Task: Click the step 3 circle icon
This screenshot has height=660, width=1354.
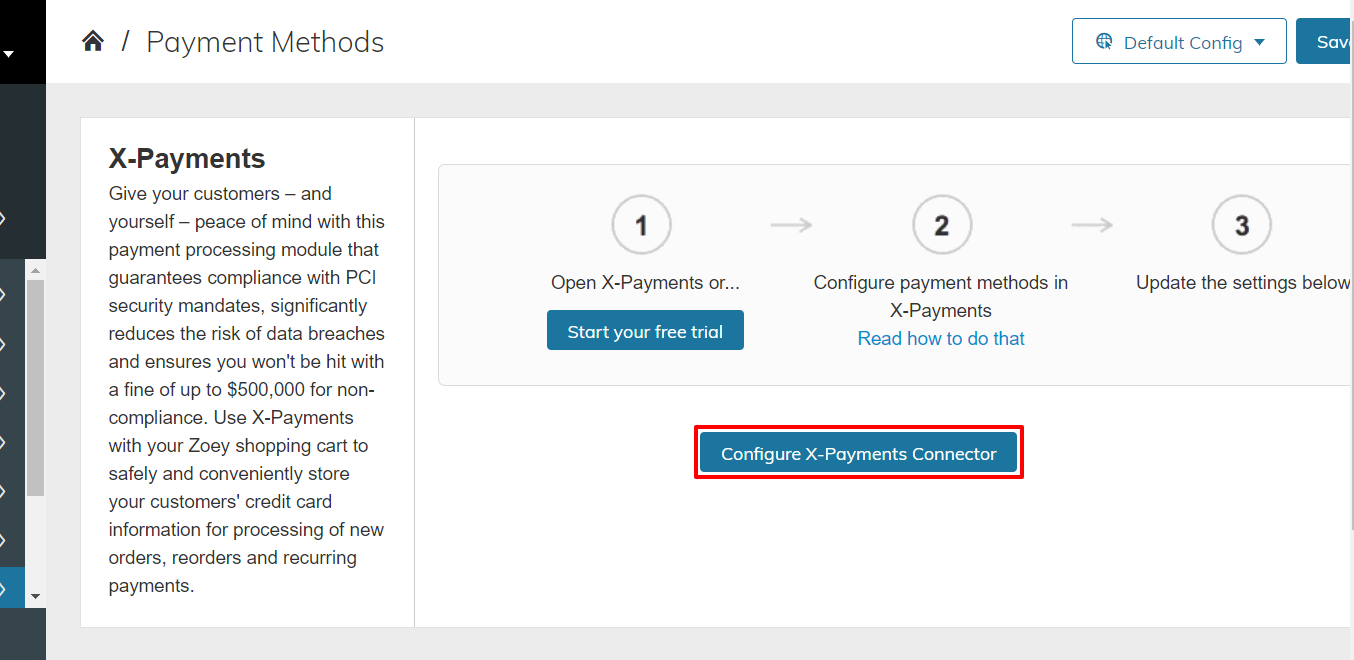Action: (1241, 225)
